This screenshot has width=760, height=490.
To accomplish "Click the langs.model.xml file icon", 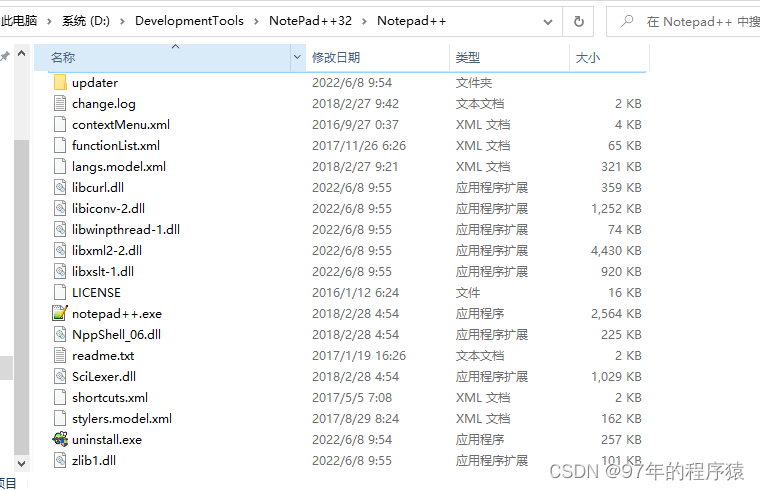I will tap(60, 166).
